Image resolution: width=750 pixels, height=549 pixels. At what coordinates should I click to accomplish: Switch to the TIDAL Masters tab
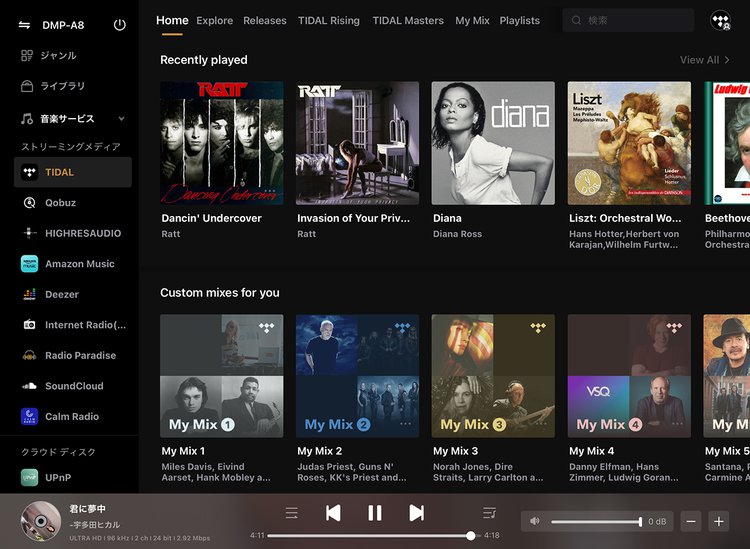point(407,21)
